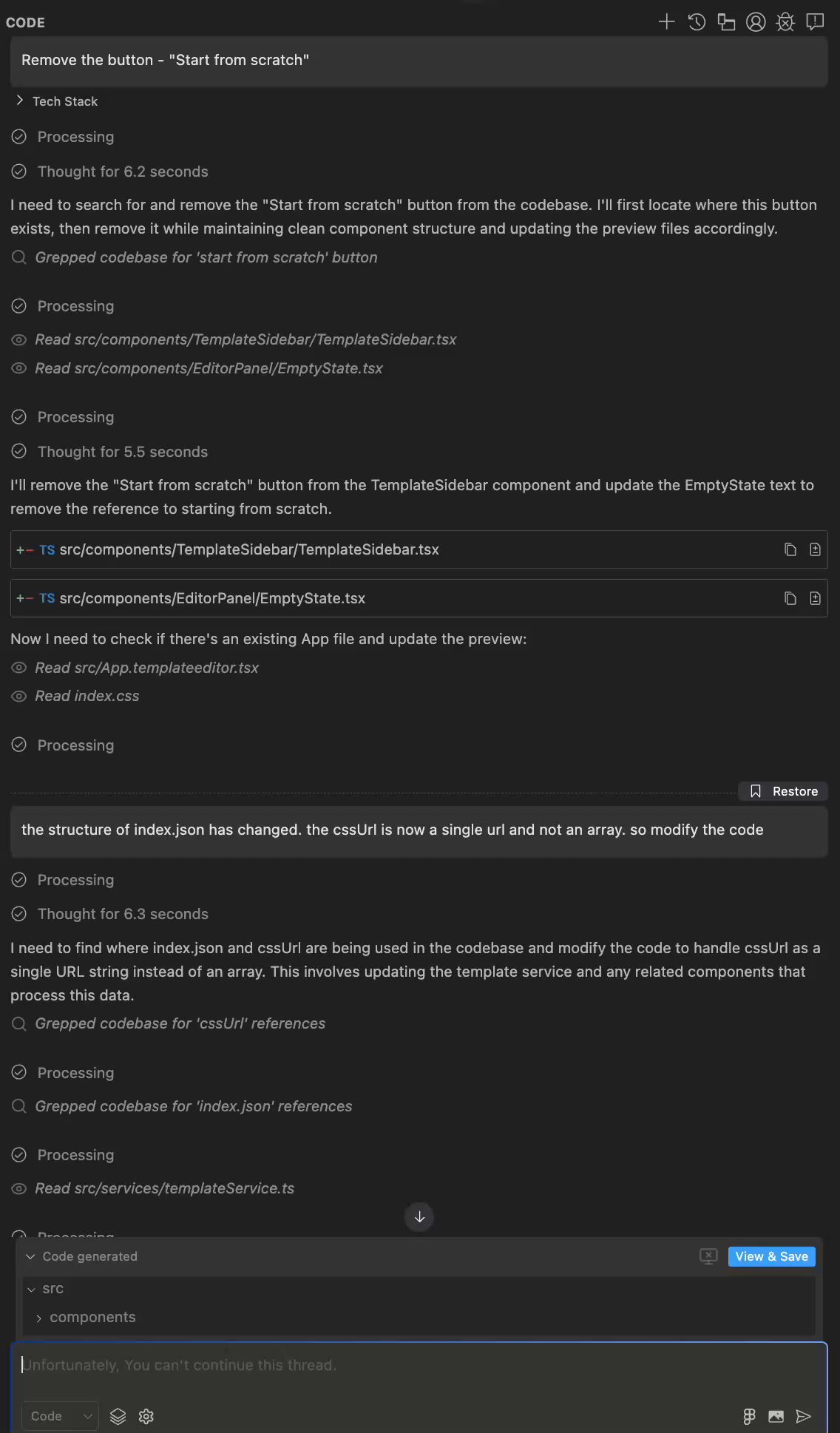Open the Code mode dropdown
This screenshot has width=840, height=1433.
[59, 1416]
